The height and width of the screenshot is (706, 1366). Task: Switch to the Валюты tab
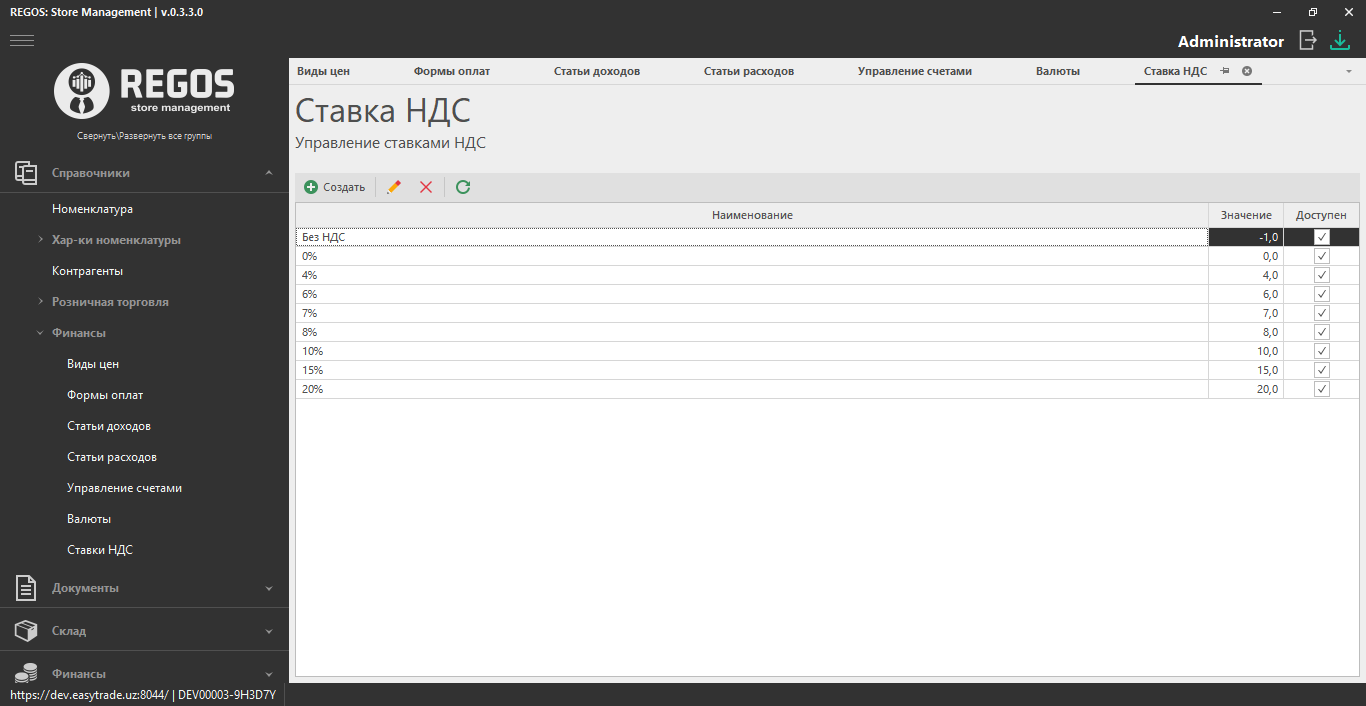click(1057, 71)
